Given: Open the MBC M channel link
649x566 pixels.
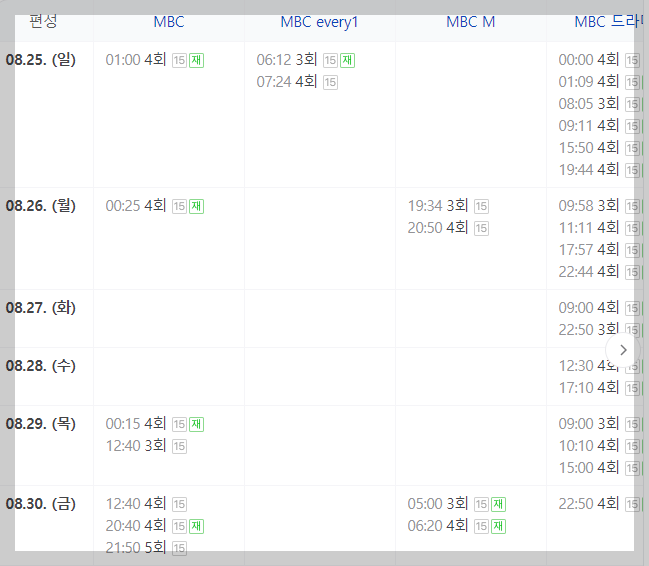Looking at the screenshot, I should 471,22.
